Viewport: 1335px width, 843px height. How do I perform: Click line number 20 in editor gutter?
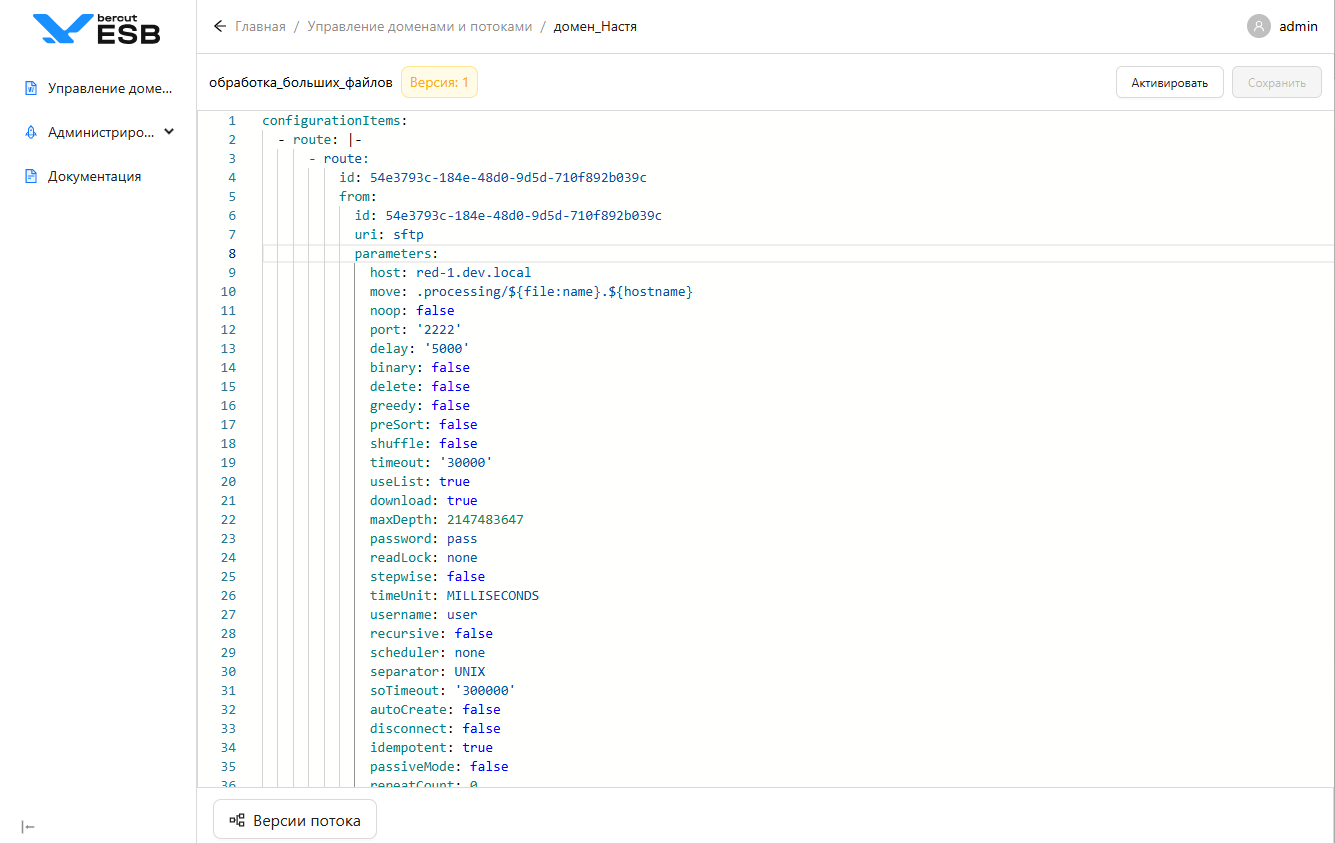(x=228, y=482)
